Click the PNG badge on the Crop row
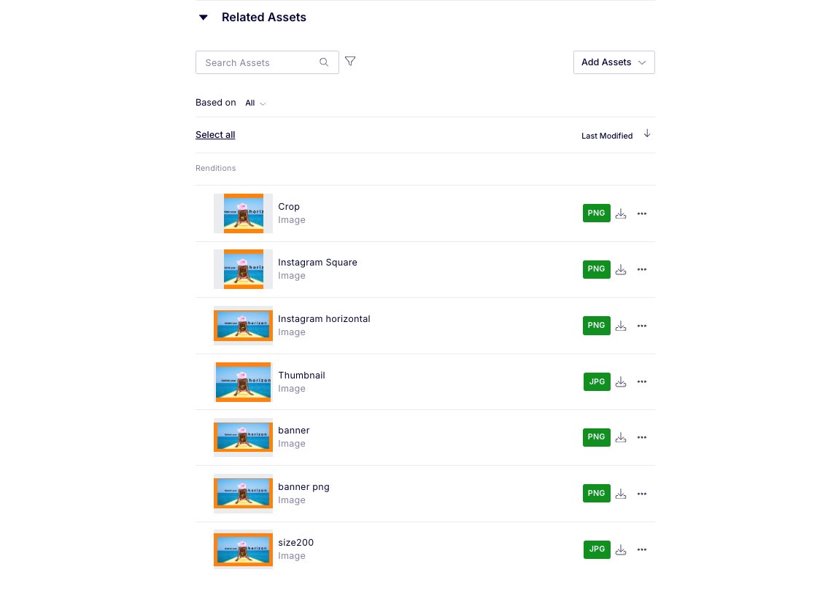Image resolution: width=828 pixels, height=589 pixels. [x=596, y=213]
